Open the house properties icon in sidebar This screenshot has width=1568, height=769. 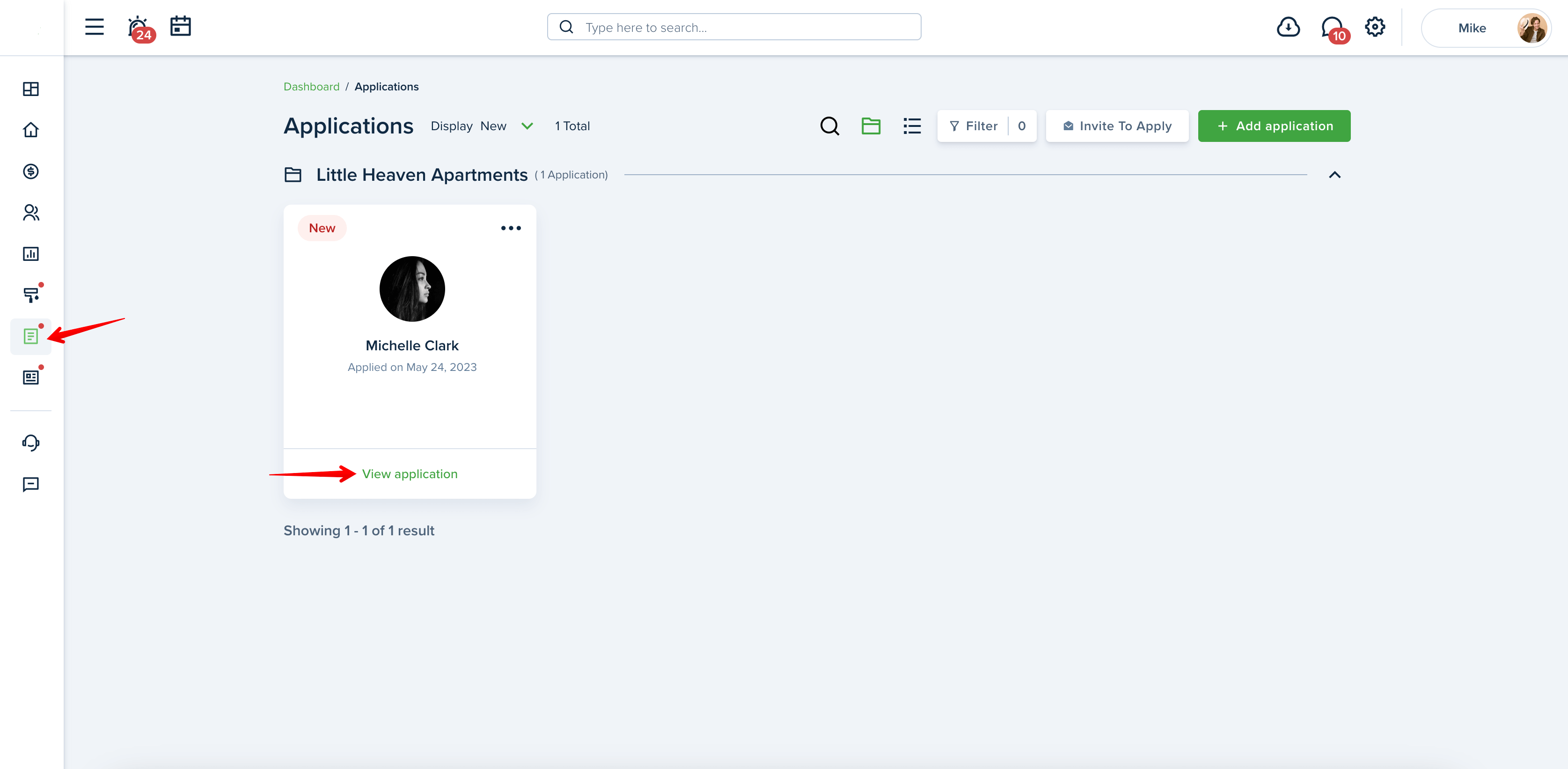point(31,130)
